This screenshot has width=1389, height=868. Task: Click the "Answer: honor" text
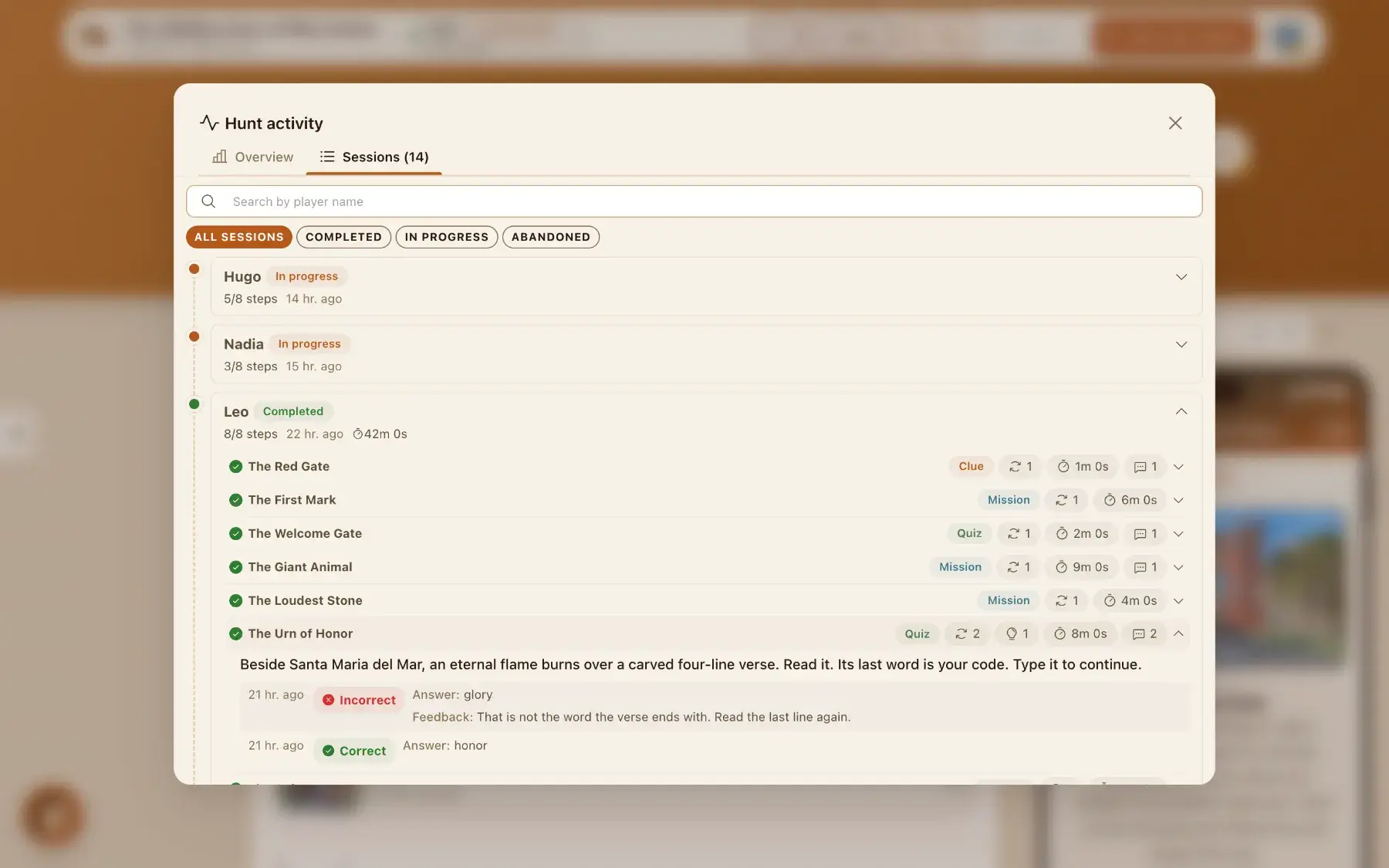point(445,745)
